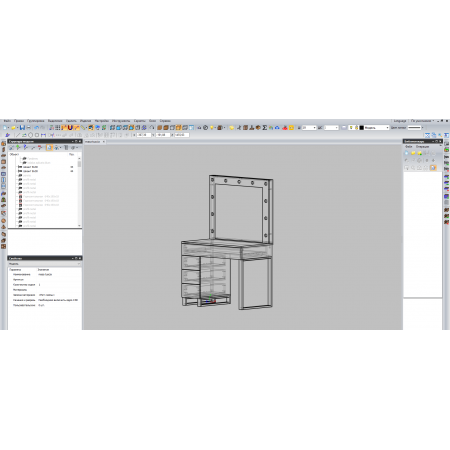Select the first bold Шкаф item in tree
Viewport: 450px width, 450px height.
click(x=30, y=167)
